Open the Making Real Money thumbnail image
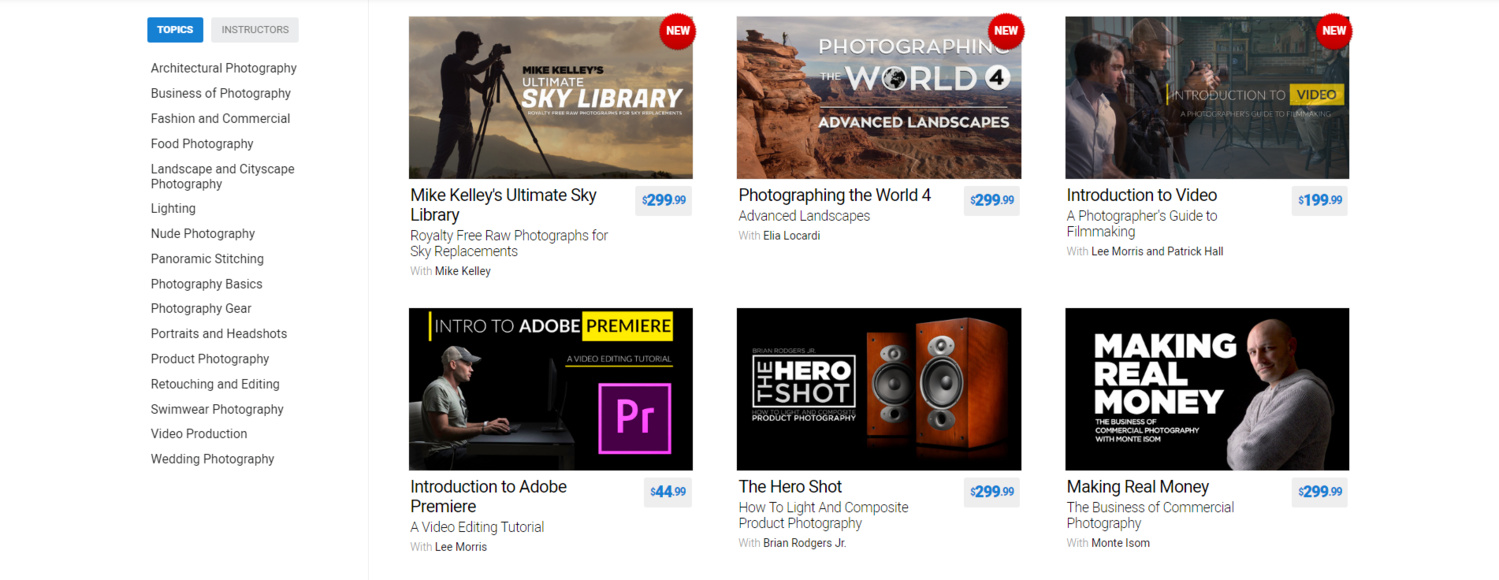Screen dimensions: 1499x580 [x=1207, y=389]
